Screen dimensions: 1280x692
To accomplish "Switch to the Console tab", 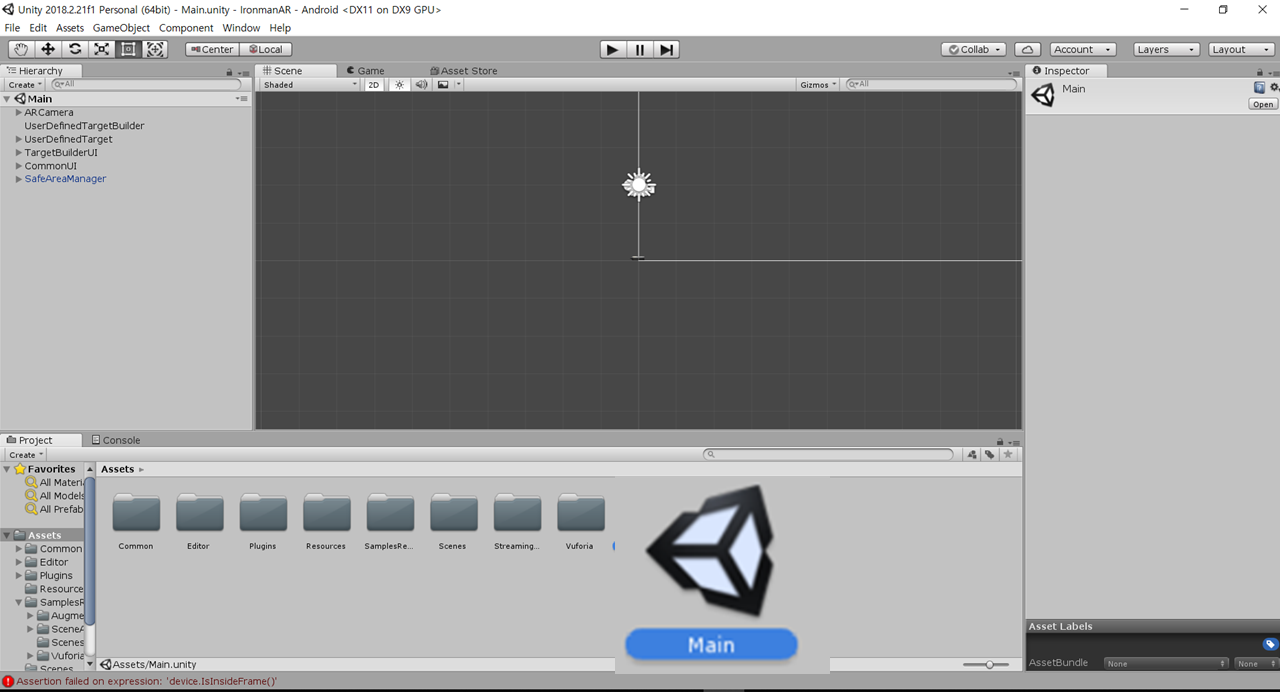I will pyautogui.click(x=115, y=440).
